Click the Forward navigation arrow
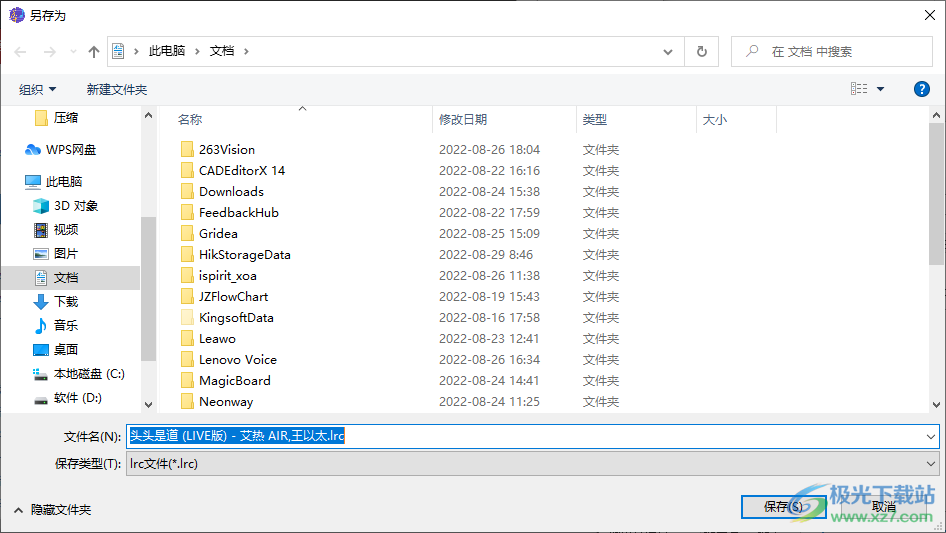The image size is (946, 533). (49, 52)
